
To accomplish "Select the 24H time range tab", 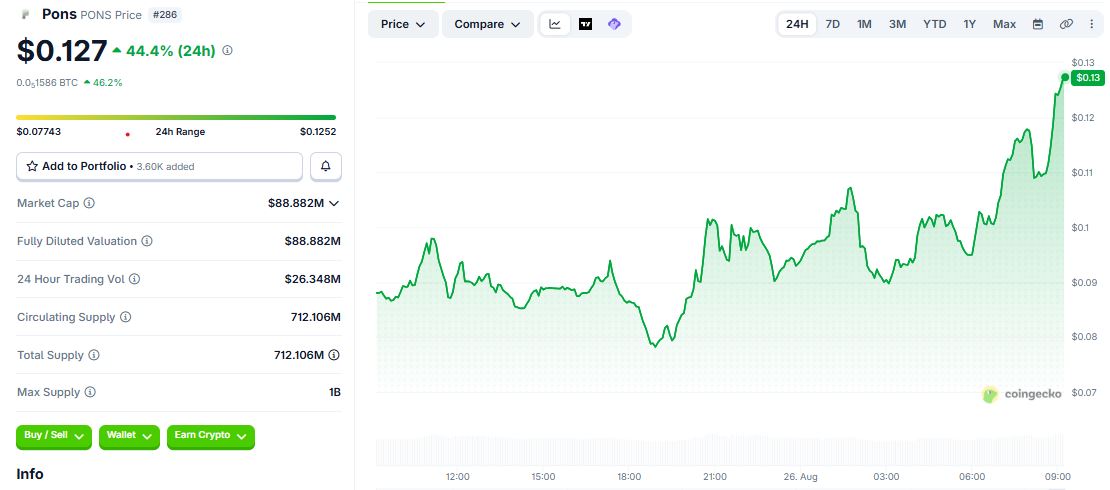I will (797, 24).
